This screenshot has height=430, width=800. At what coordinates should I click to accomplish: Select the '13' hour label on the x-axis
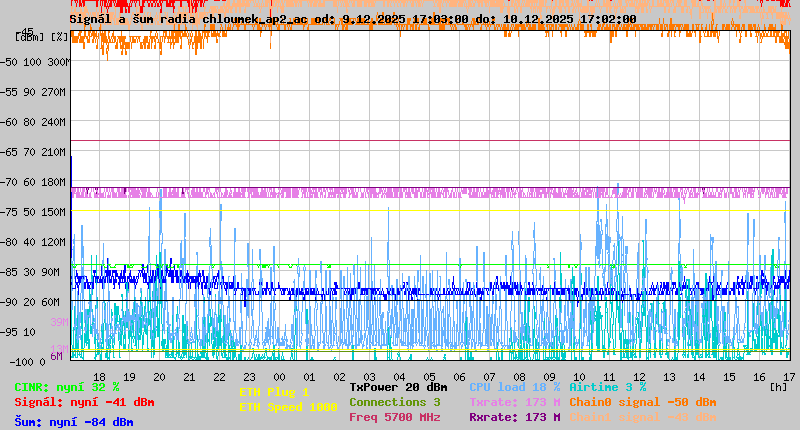point(669,377)
